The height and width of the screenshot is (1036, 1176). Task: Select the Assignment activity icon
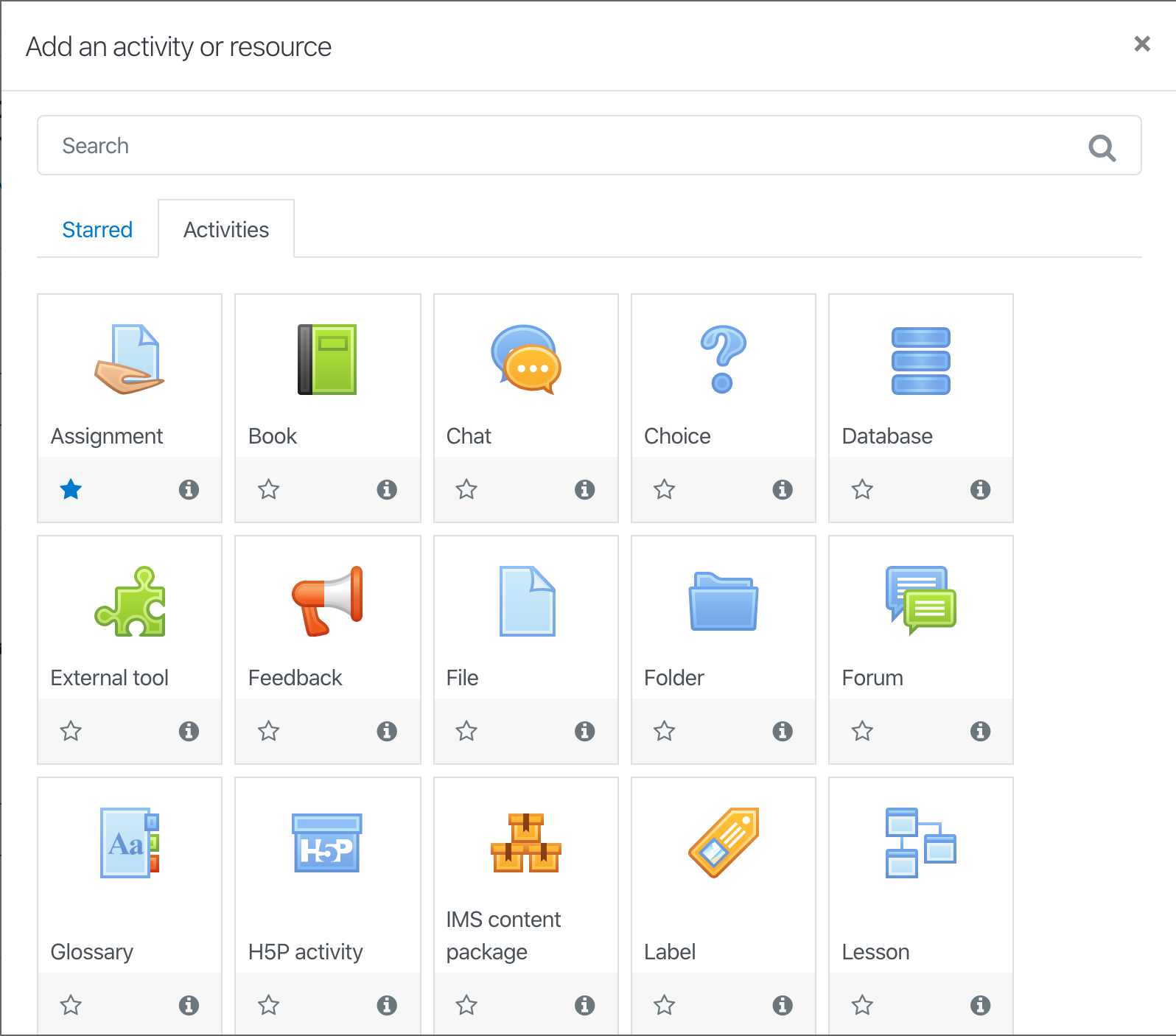tap(130, 360)
